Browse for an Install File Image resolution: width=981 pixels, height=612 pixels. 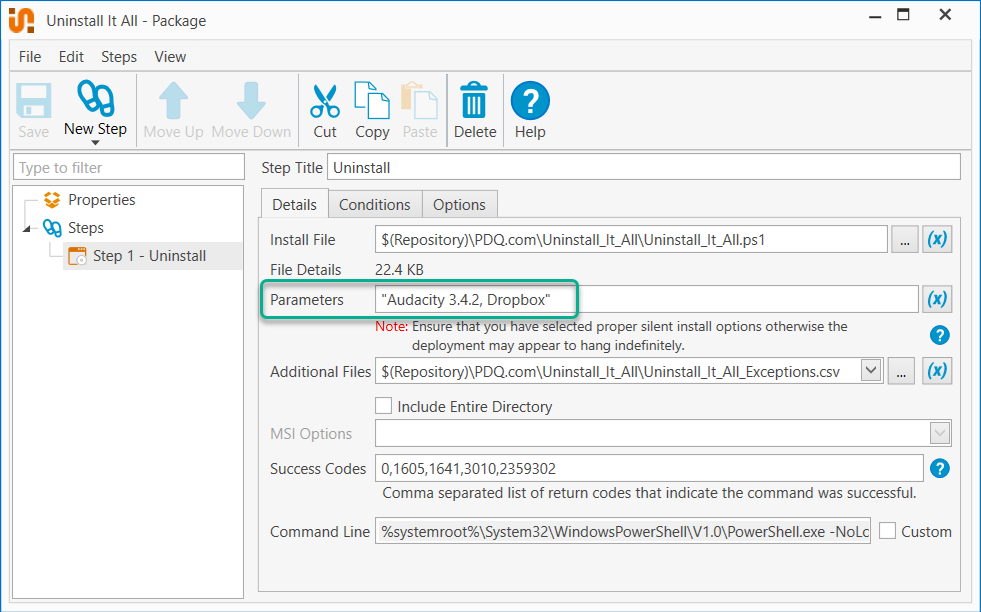(904, 238)
